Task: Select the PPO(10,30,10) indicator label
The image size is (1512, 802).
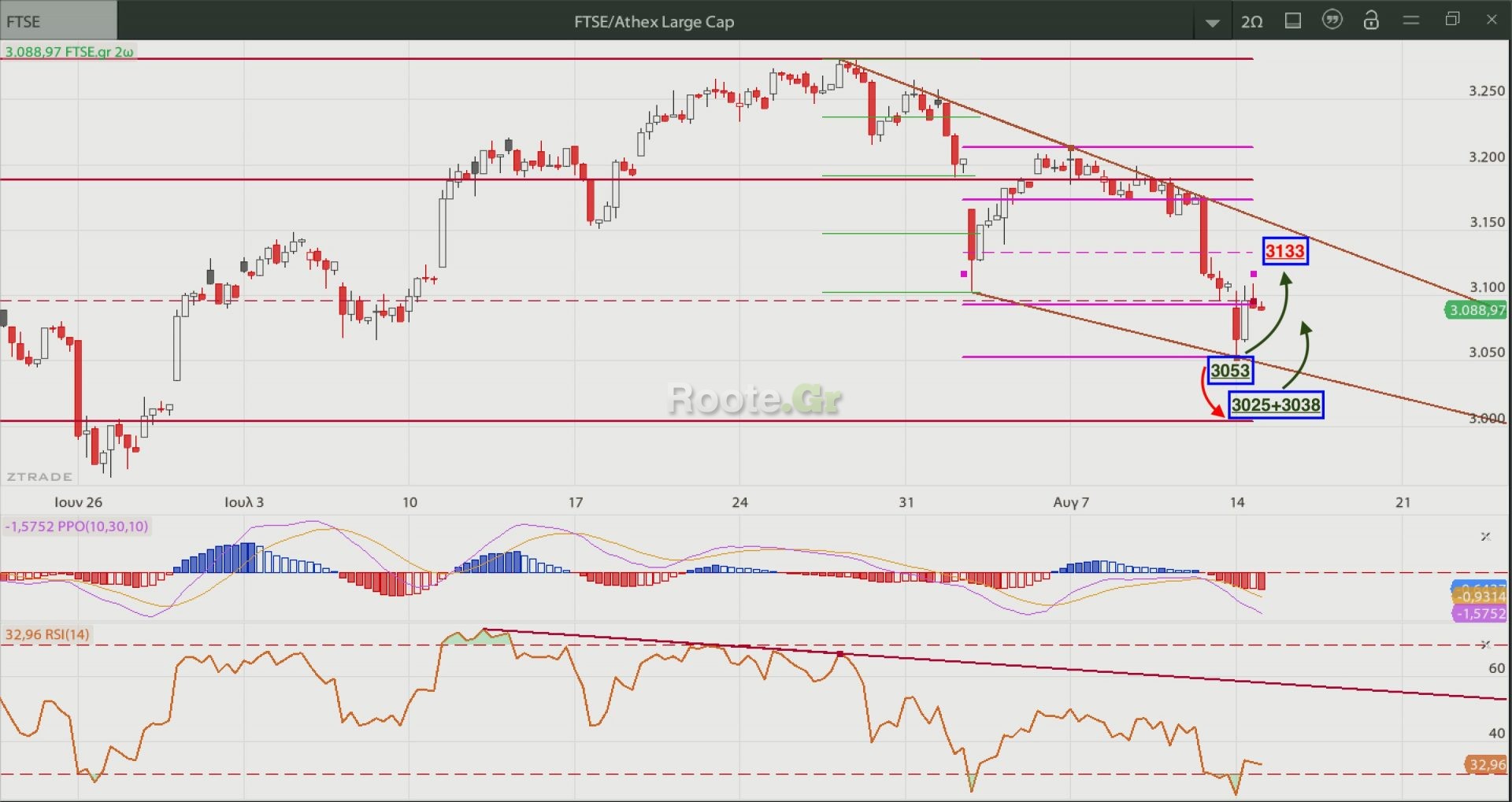Action: click(76, 527)
